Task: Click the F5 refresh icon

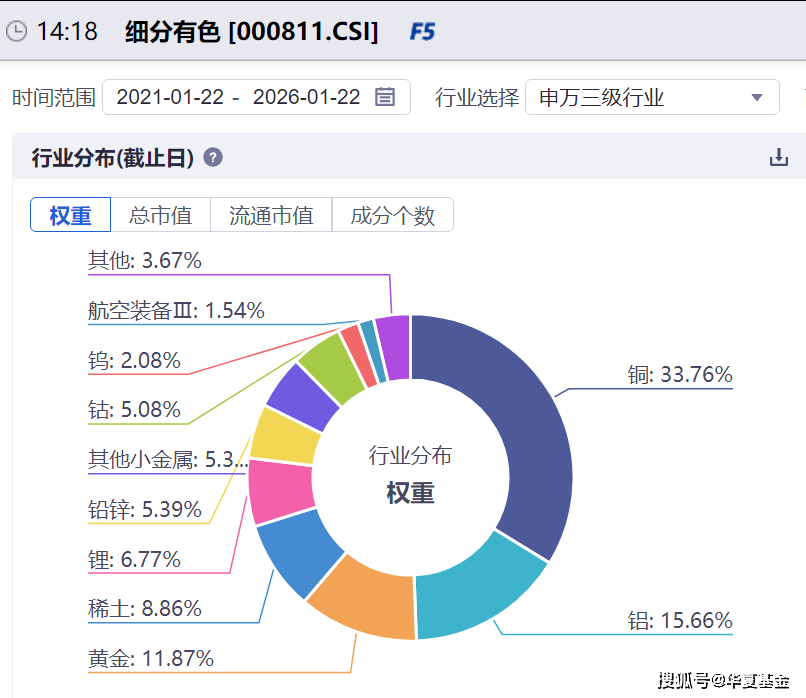Action: click(x=422, y=31)
